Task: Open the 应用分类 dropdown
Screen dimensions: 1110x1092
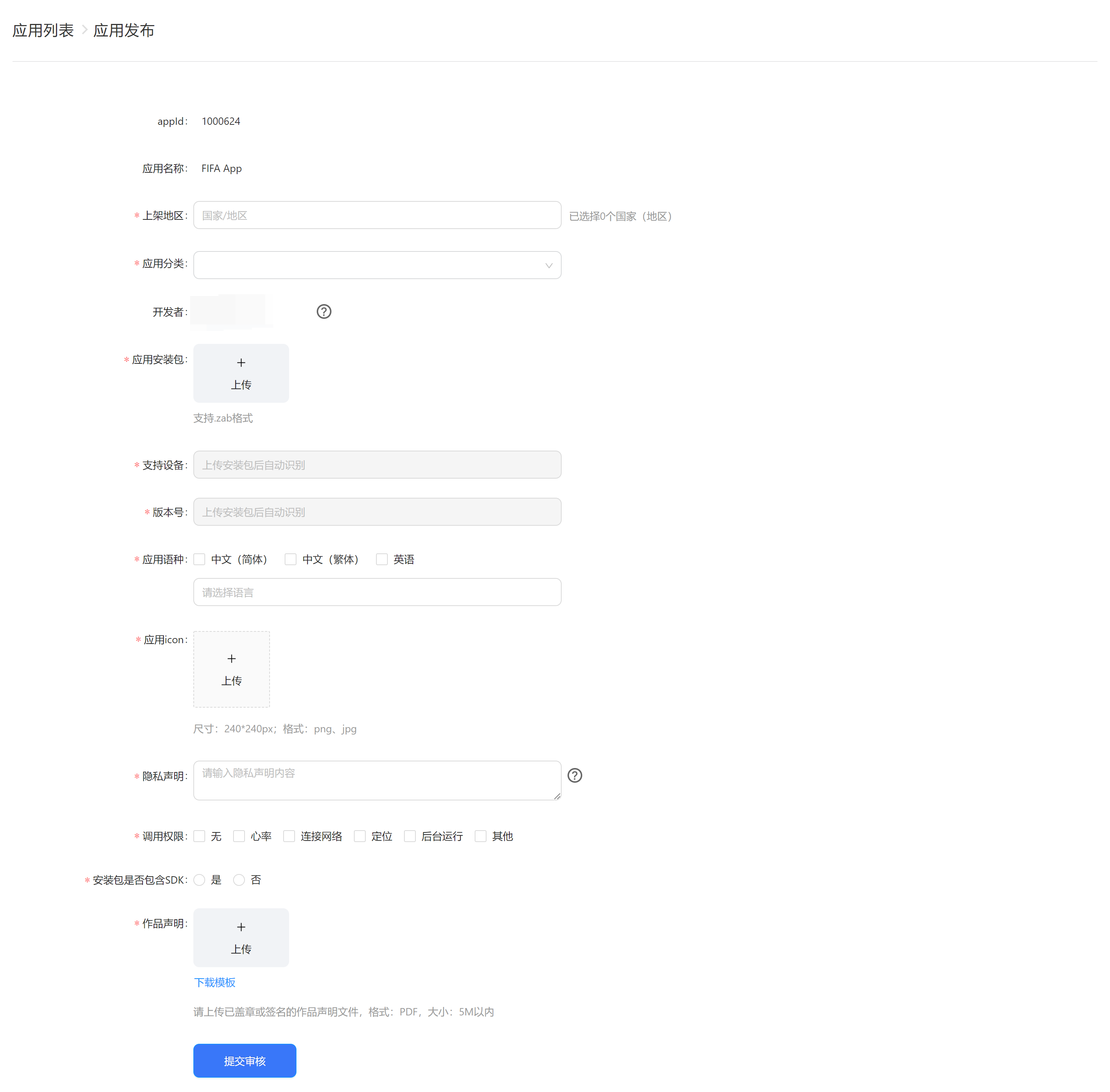Action: coord(376,265)
